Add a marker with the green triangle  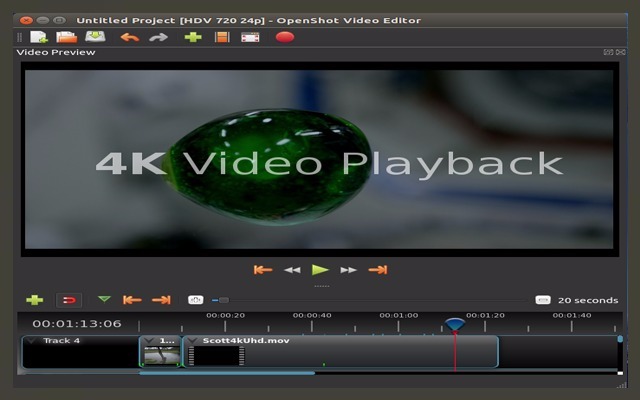coord(104,299)
